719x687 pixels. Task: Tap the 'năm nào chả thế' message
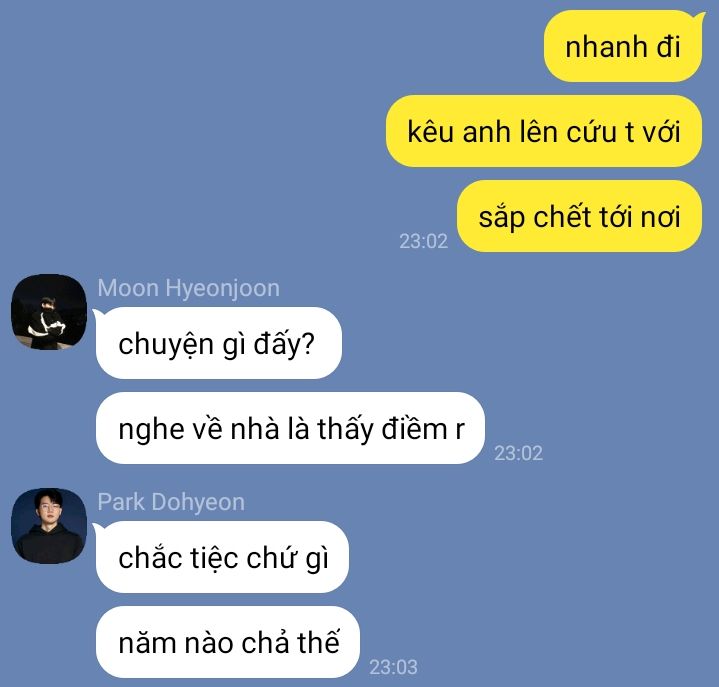(x=228, y=642)
